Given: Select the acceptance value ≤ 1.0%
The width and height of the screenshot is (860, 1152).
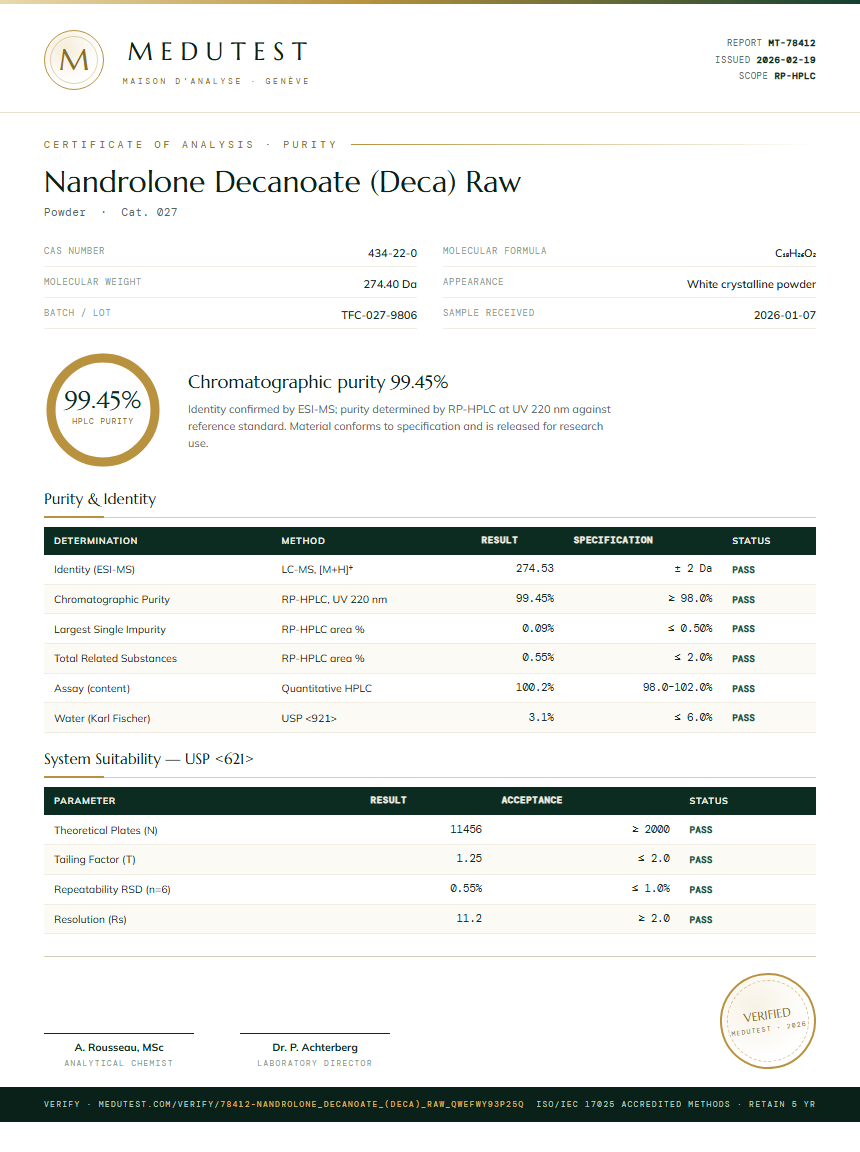Looking at the screenshot, I should click(651, 888).
